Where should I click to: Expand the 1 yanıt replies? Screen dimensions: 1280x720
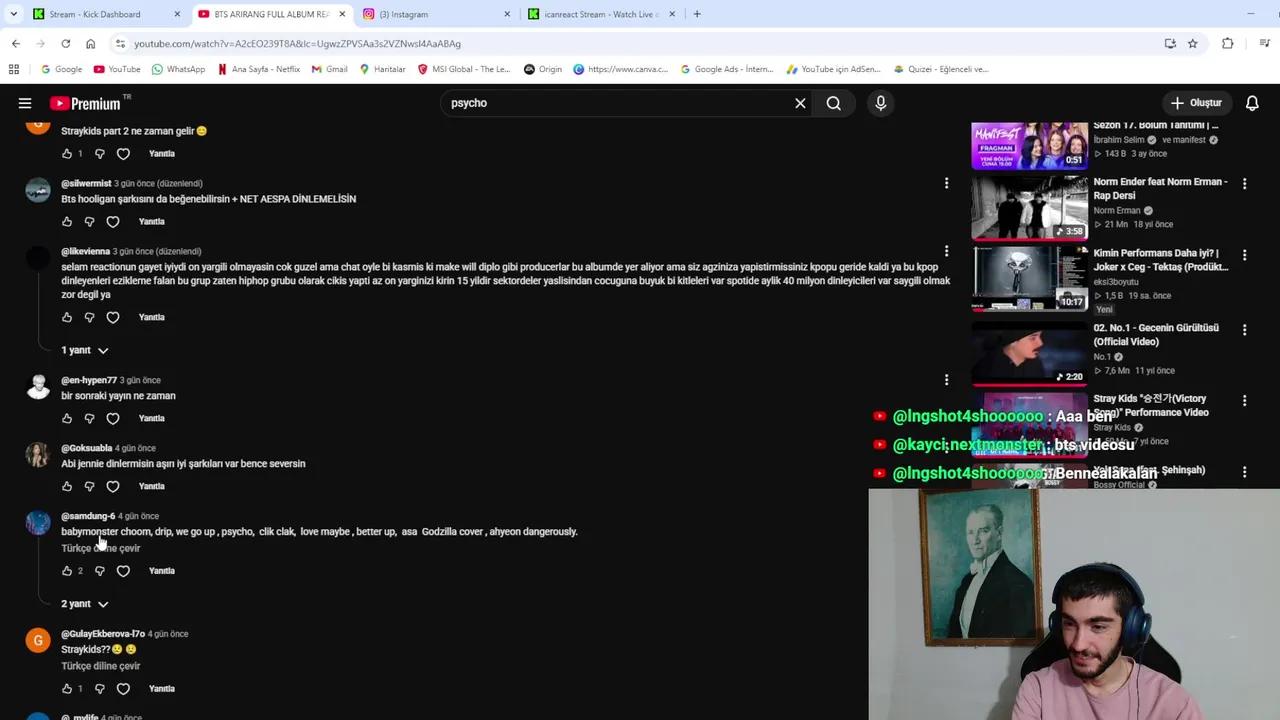pyautogui.click(x=84, y=350)
